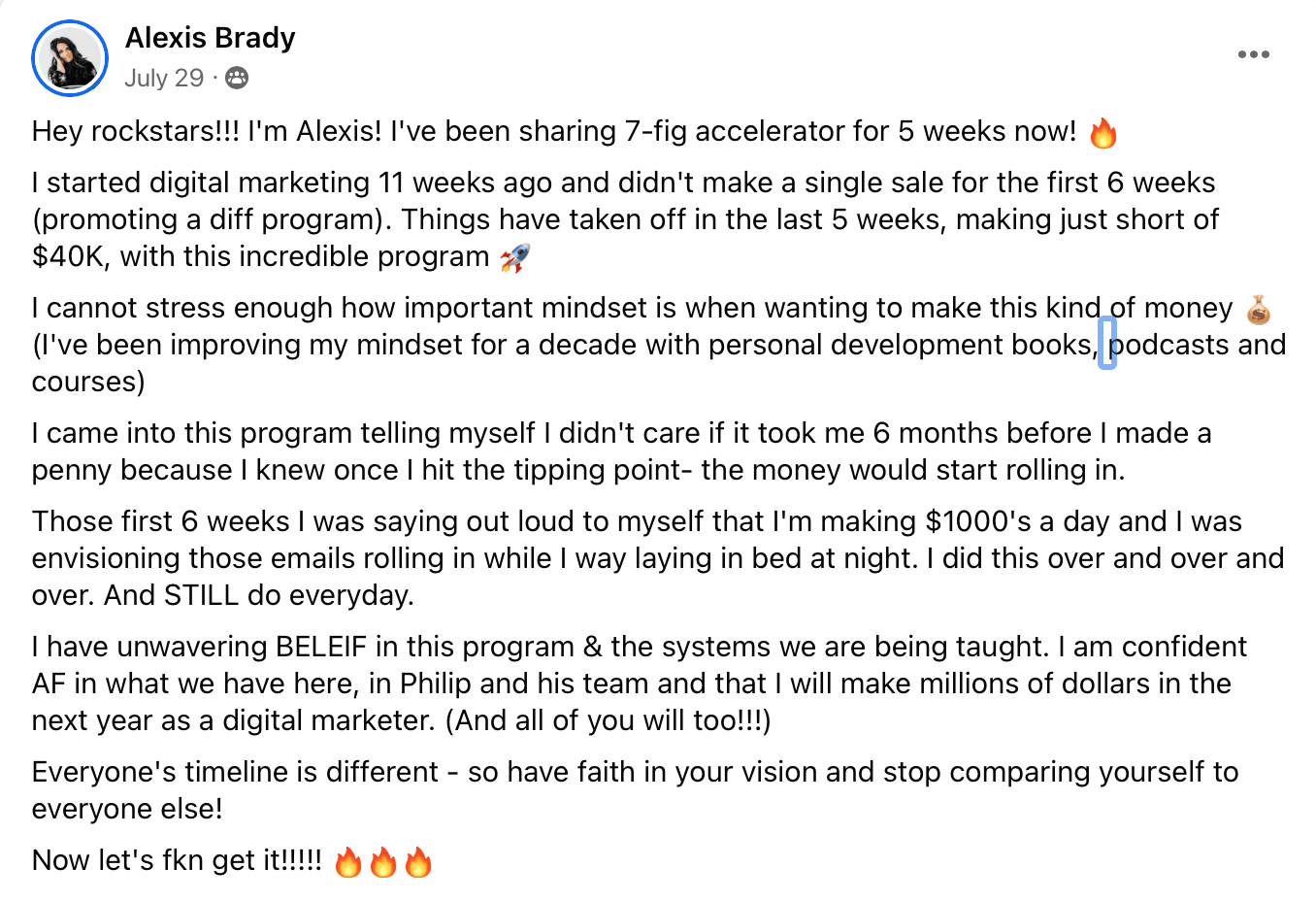Click the "Now let's fkn get it!!!!!" text

[177, 860]
